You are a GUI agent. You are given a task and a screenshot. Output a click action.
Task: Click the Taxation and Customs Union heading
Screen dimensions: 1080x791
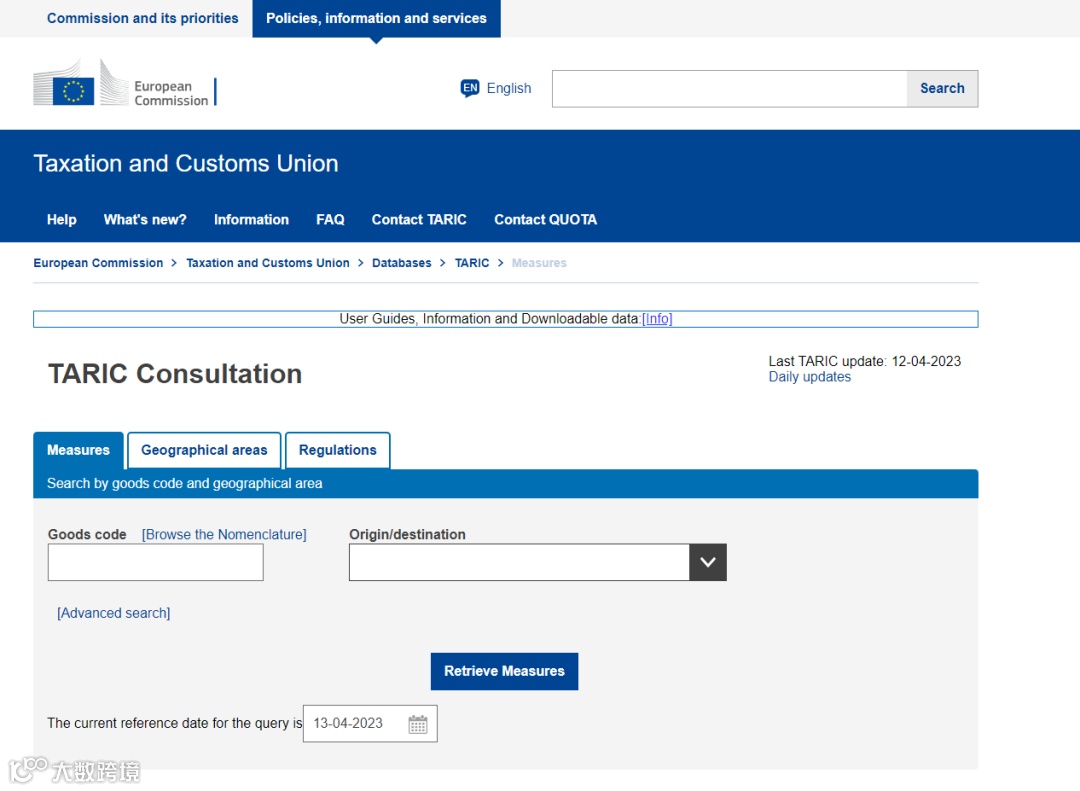tap(186, 164)
